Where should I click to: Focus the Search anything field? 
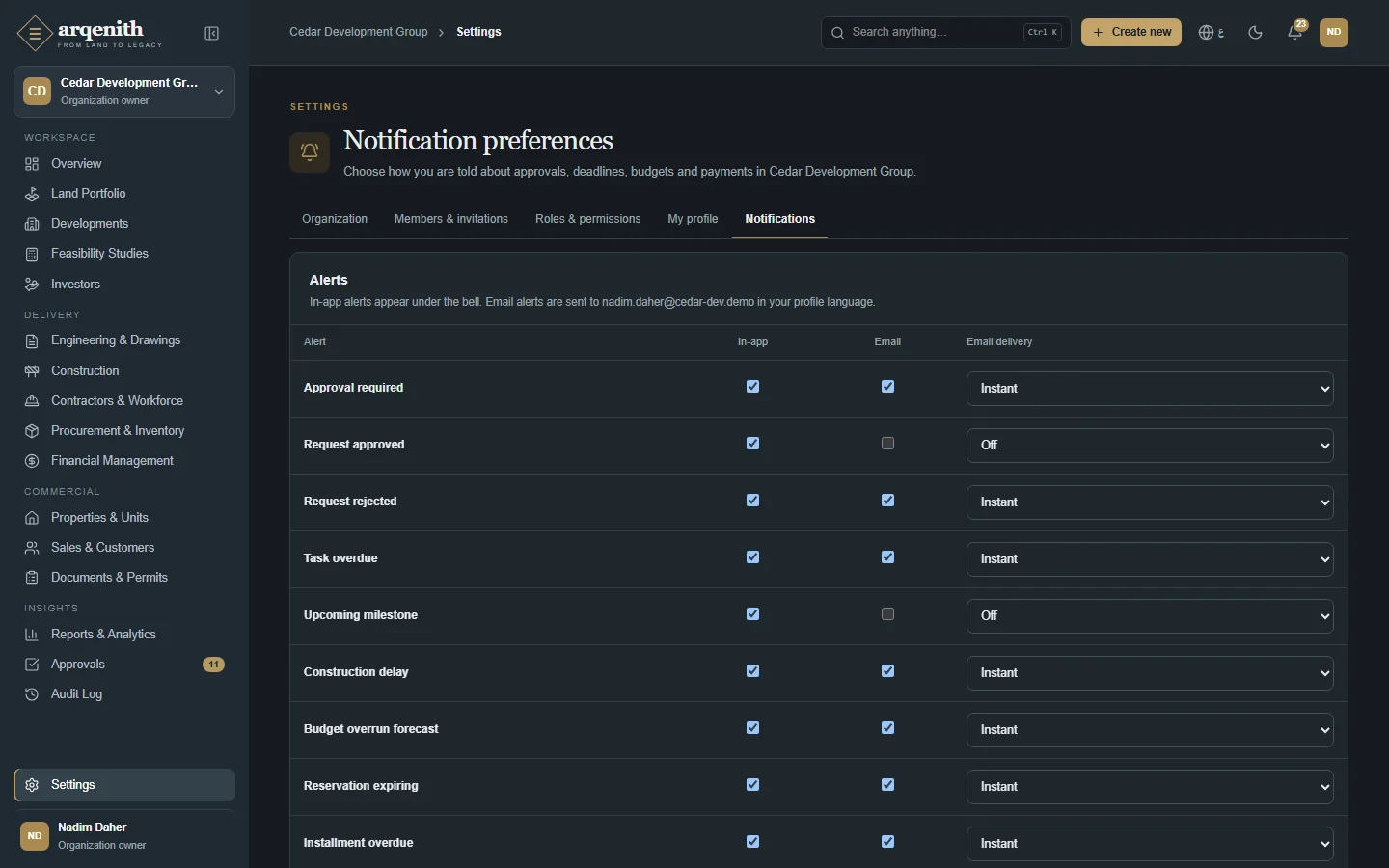pyautogui.click(x=946, y=33)
